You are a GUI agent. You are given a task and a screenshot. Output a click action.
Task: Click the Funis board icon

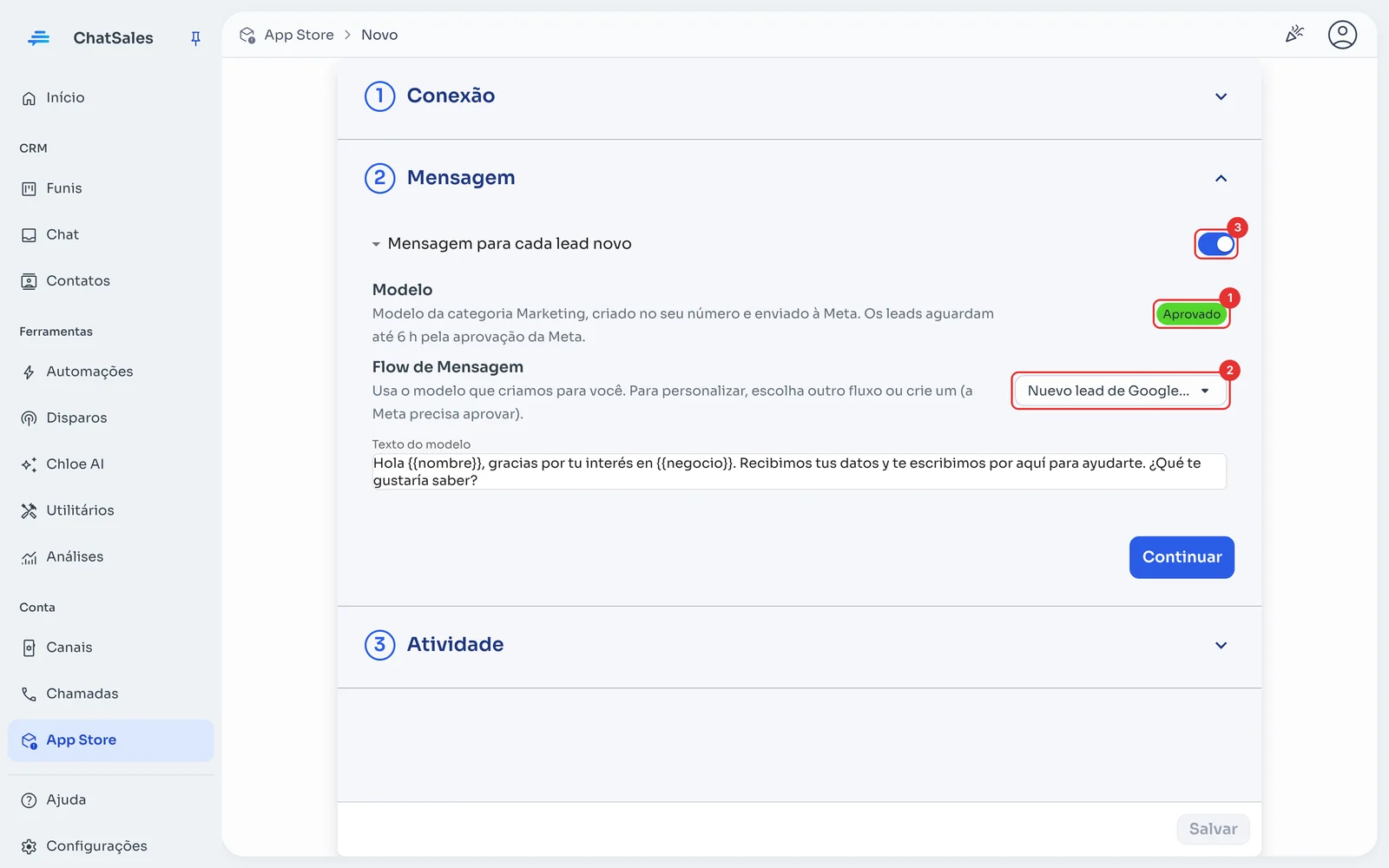tap(29, 188)
